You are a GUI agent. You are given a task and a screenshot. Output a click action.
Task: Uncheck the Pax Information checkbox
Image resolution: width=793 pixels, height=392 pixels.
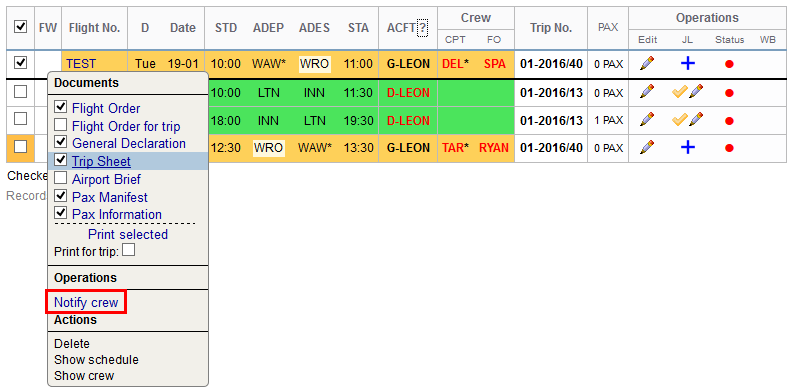61,212
